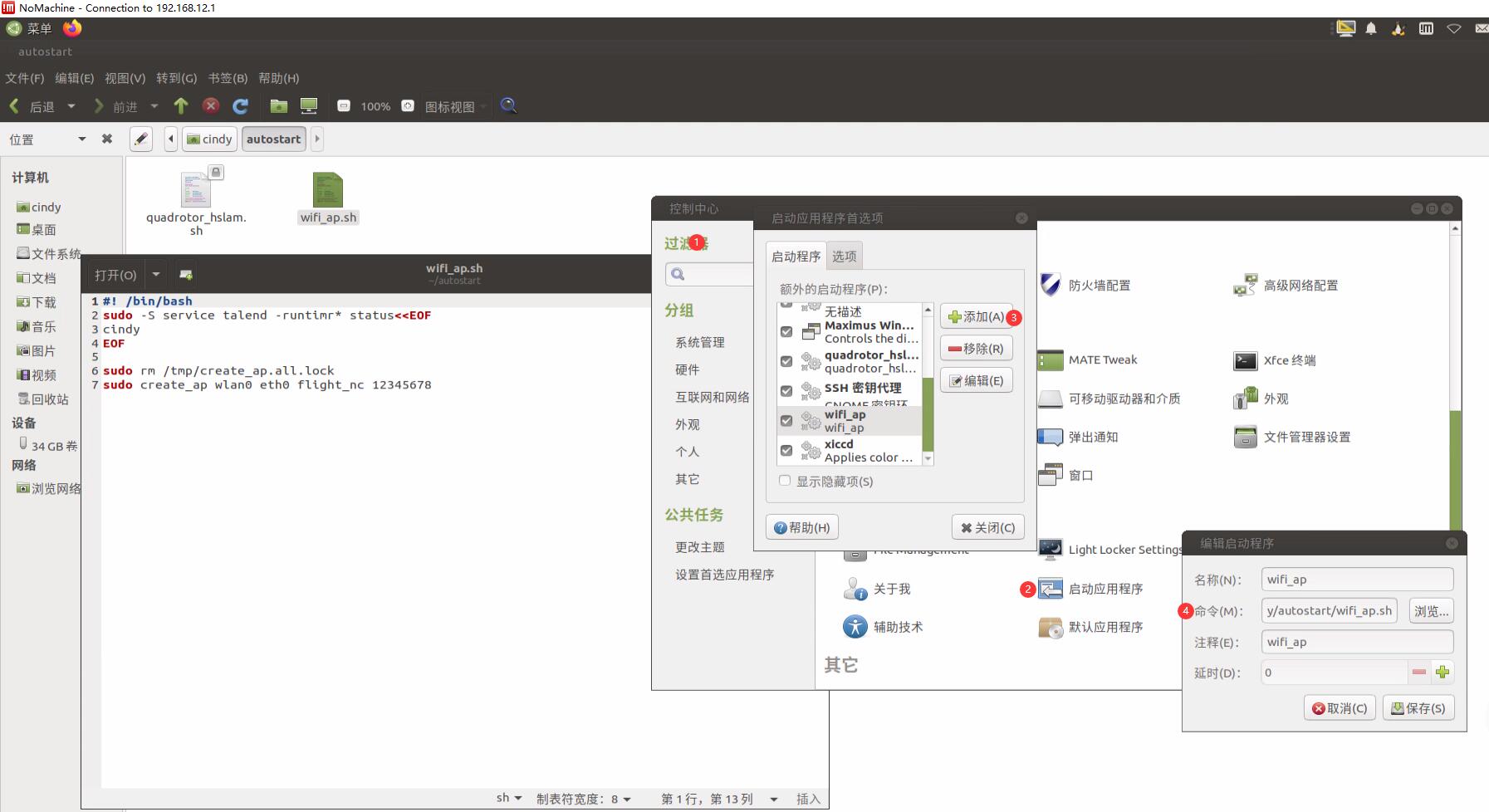
Task: Open 编辑(E) menu
Action: coord(75,78)
